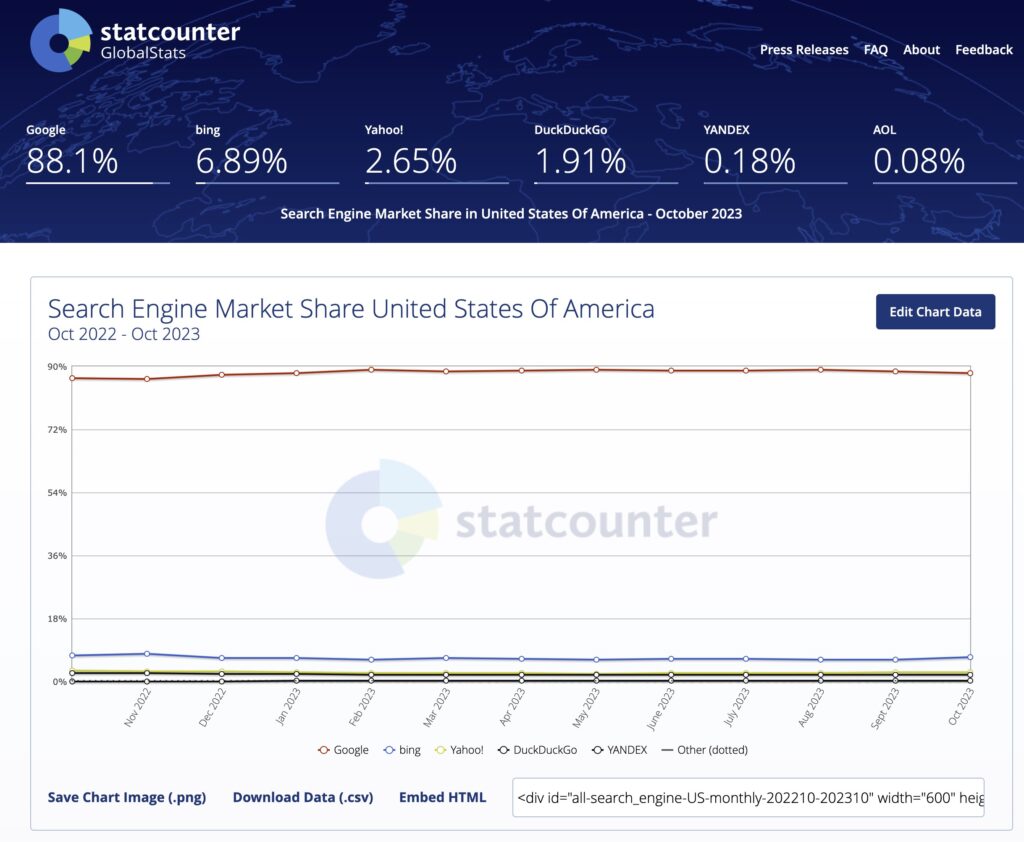The image size is (1024, 842).
Task: Open the FAQ page
Action: pos(876,50)
